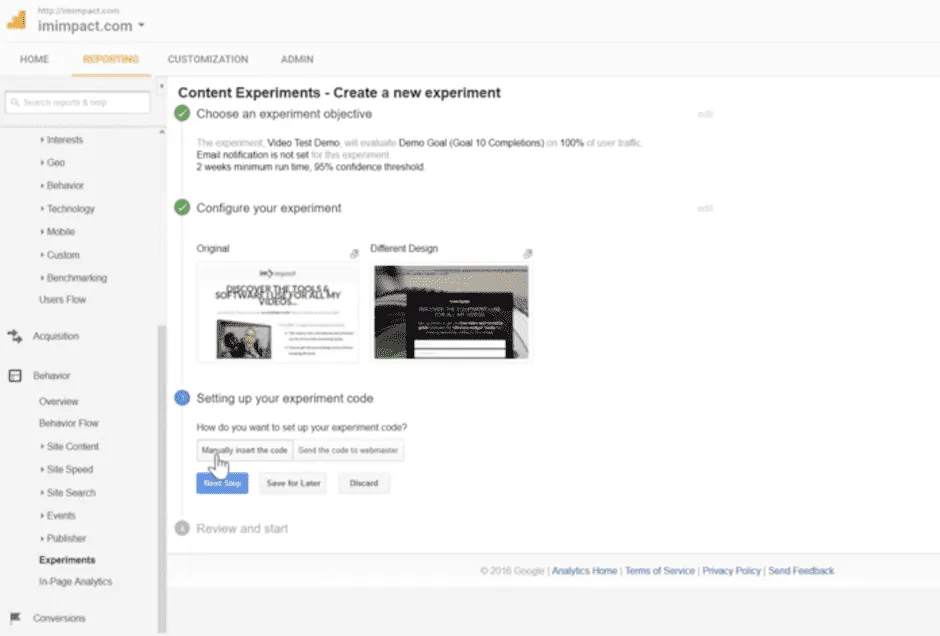
Task: Open the Acquisition reports section
Action: pos(56,336)
